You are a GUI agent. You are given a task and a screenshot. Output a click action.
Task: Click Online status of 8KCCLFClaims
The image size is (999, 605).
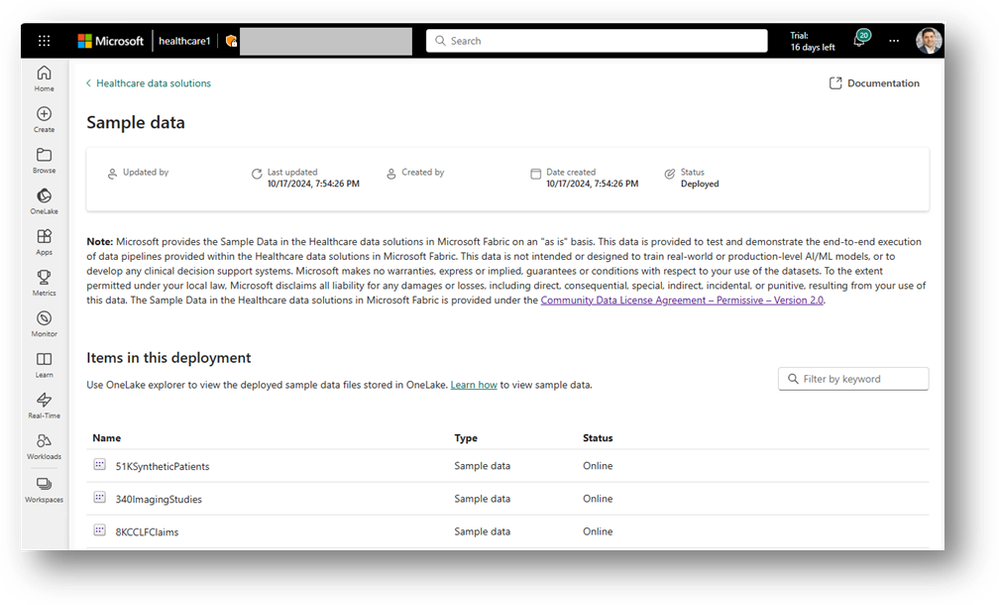click(598, 531)
